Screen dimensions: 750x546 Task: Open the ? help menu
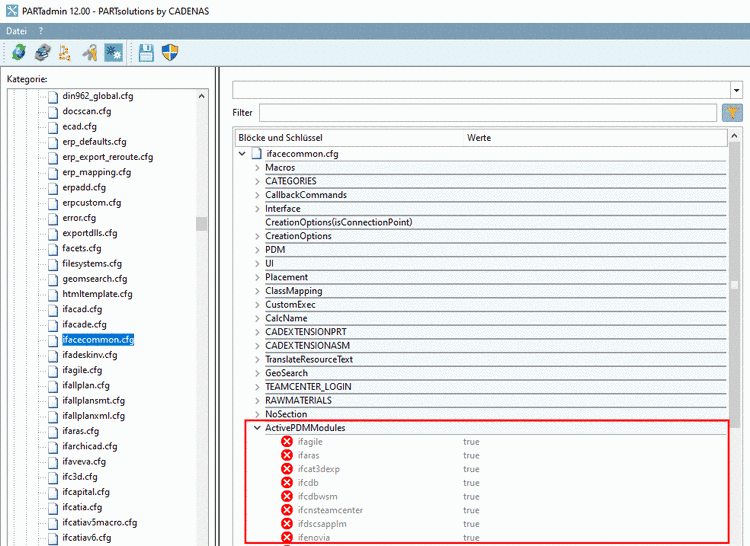[x=41, y=31]
